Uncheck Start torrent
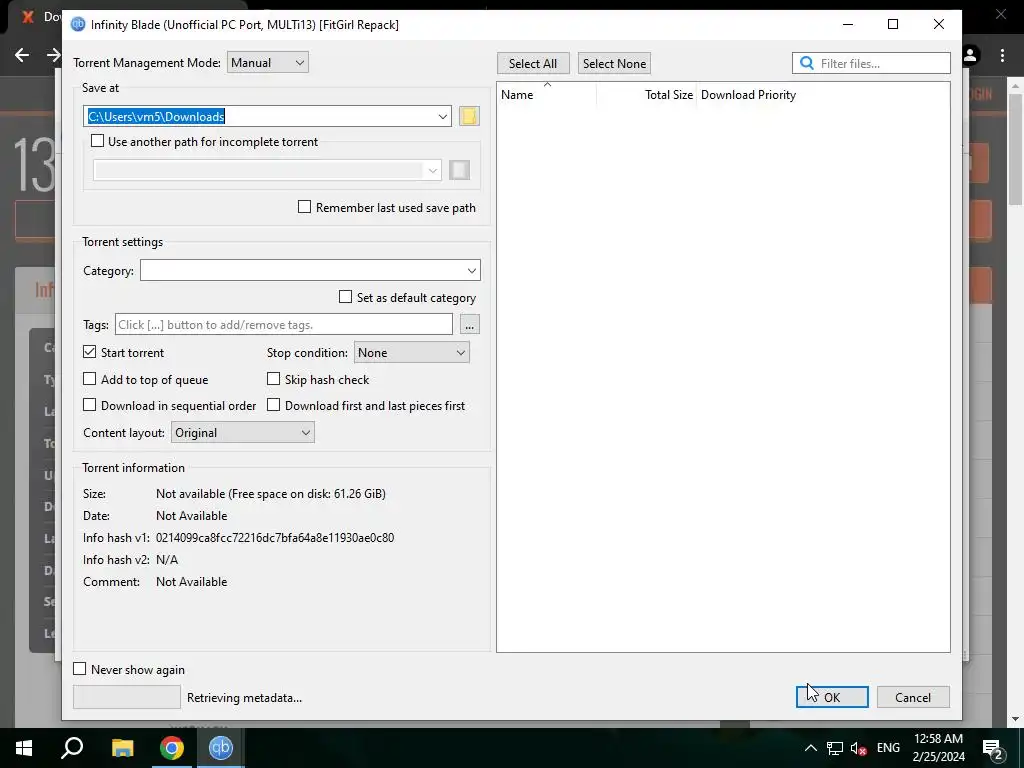 (x=89, y=352)
